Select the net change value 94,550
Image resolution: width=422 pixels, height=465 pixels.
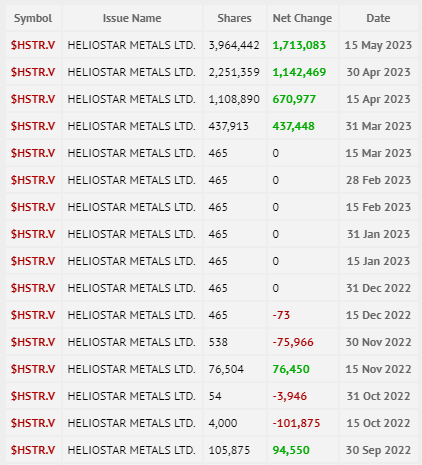point(291,450)
